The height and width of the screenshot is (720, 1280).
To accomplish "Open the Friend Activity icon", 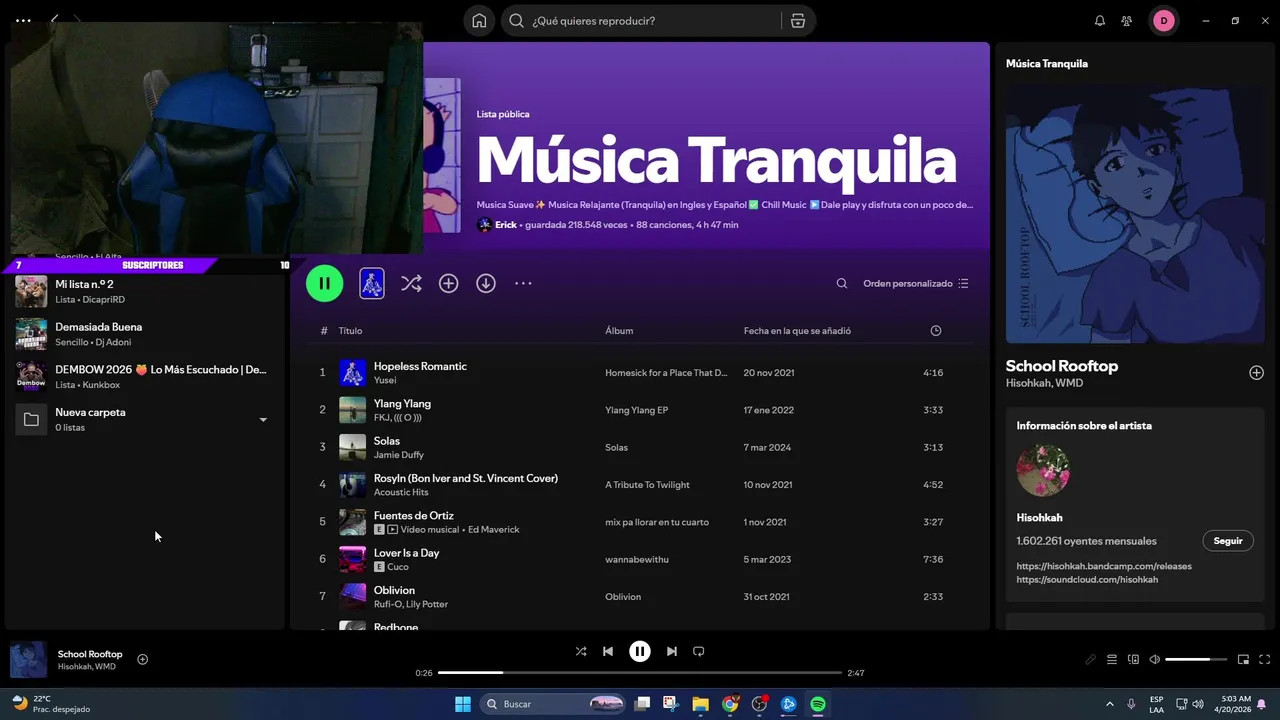I will click(1127, 21).
